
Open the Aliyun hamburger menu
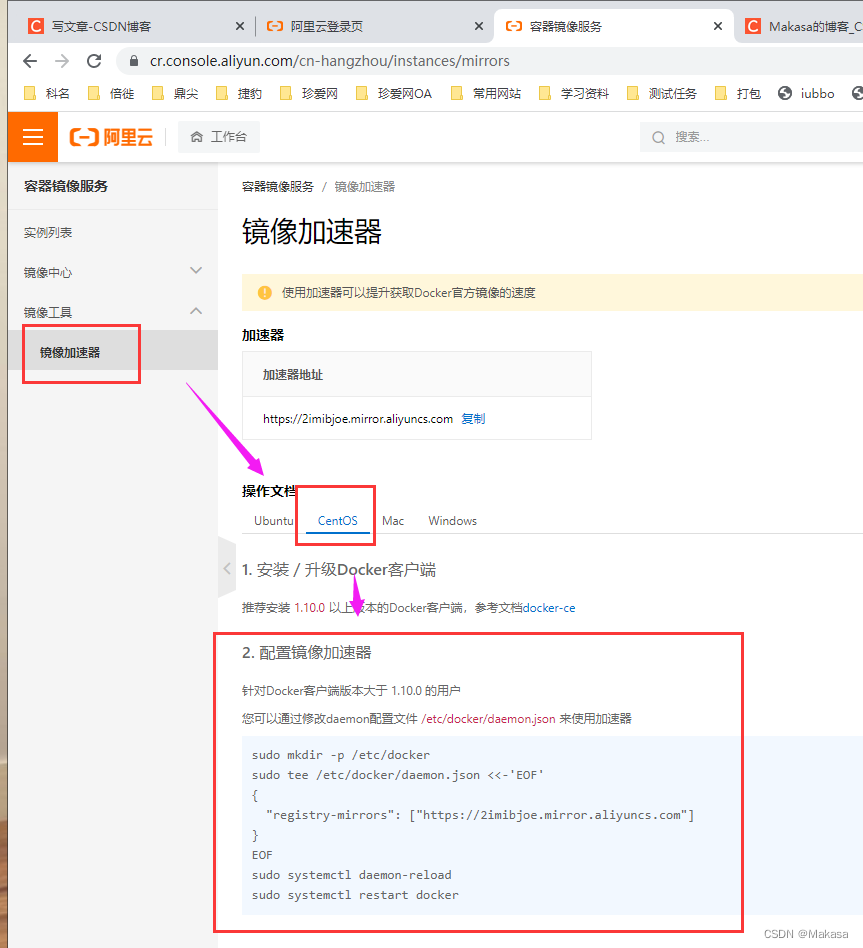pyautogui.click(x=33, y=137)
